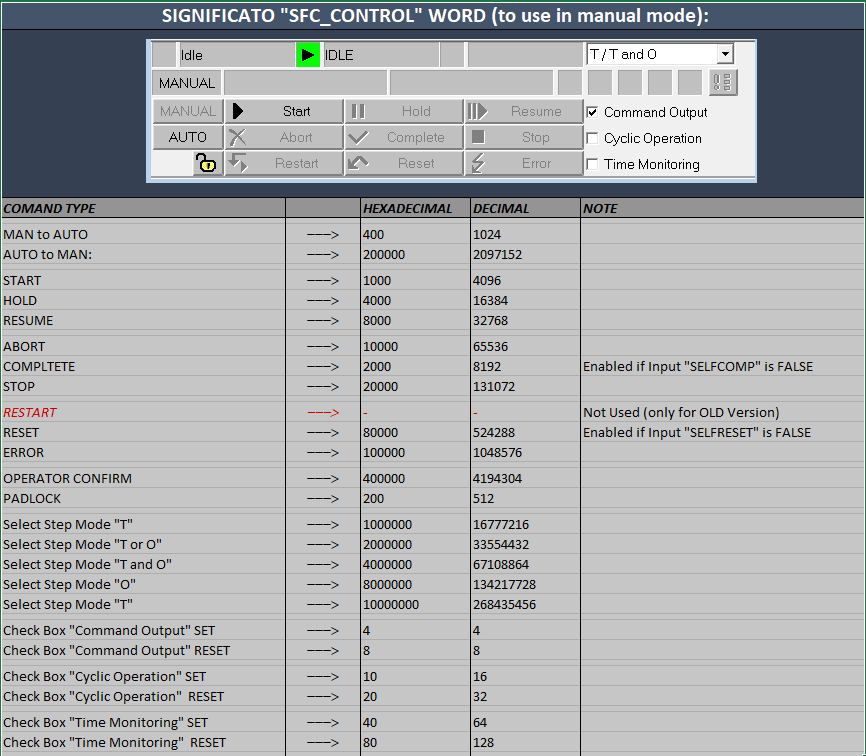
Task: Click the green IDLE play indicator
Action: tap(308, 55)
